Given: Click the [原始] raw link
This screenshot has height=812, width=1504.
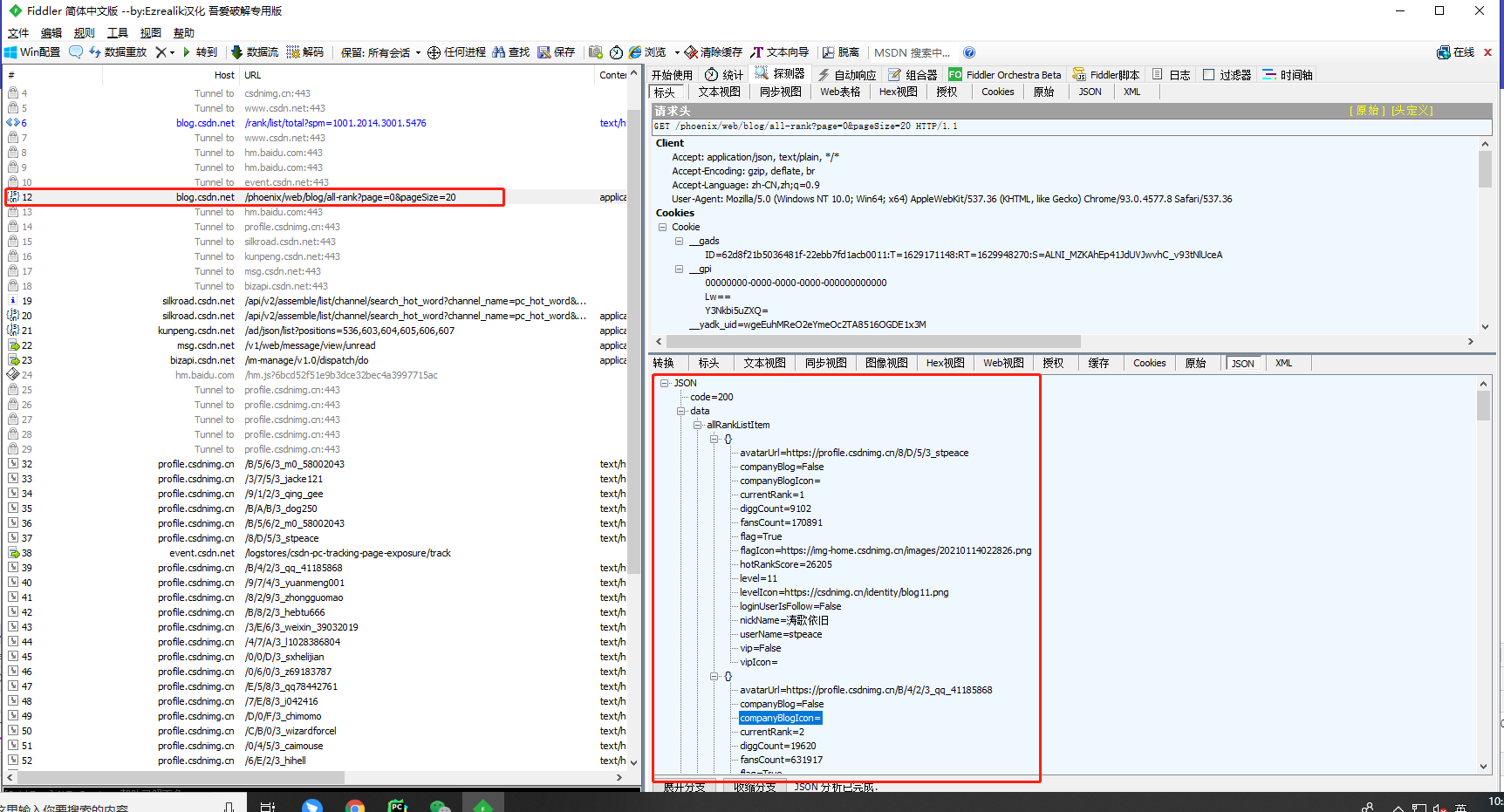Looking at the screenshot, I should tap(1366, 111).
